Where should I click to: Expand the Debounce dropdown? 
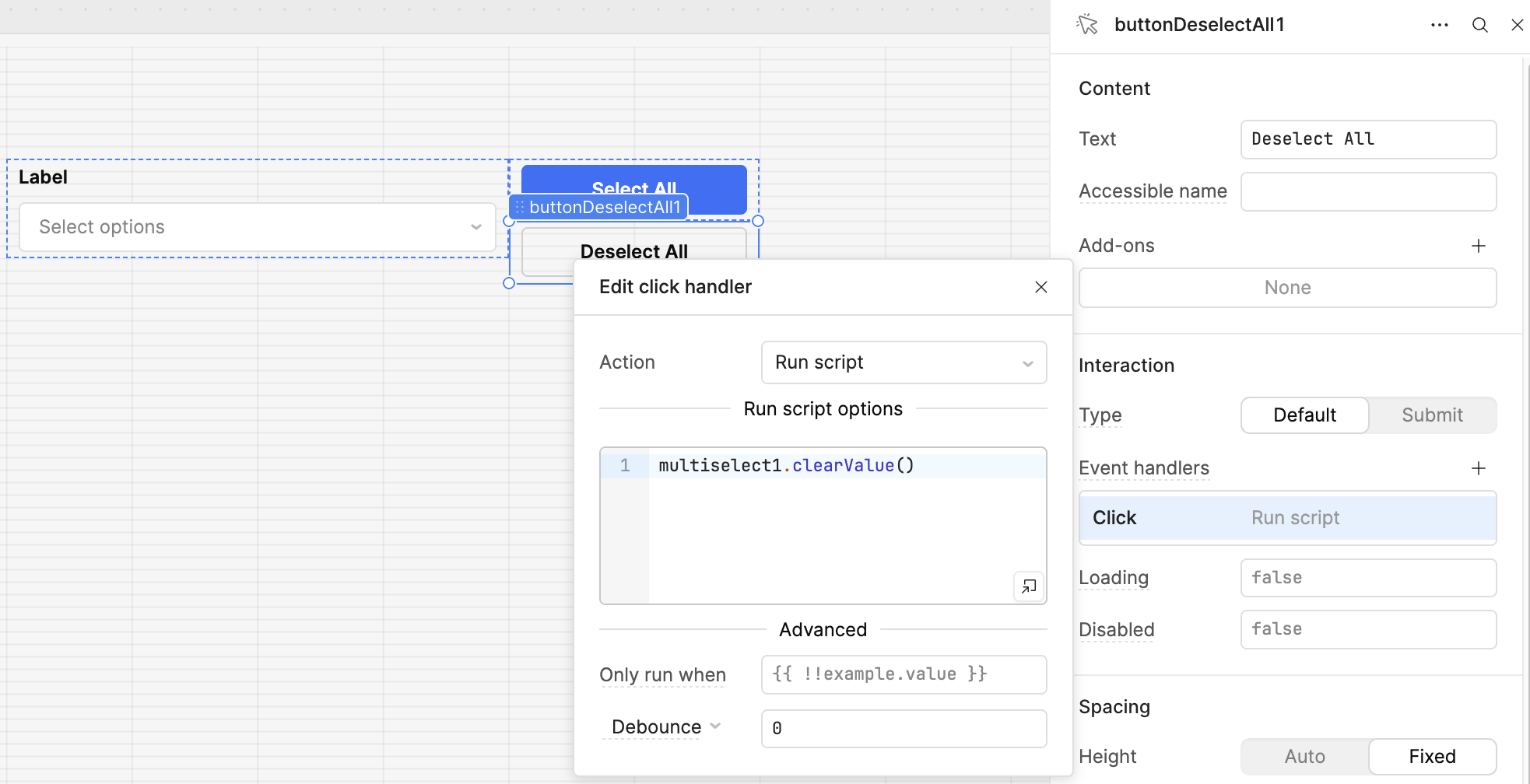665,727
